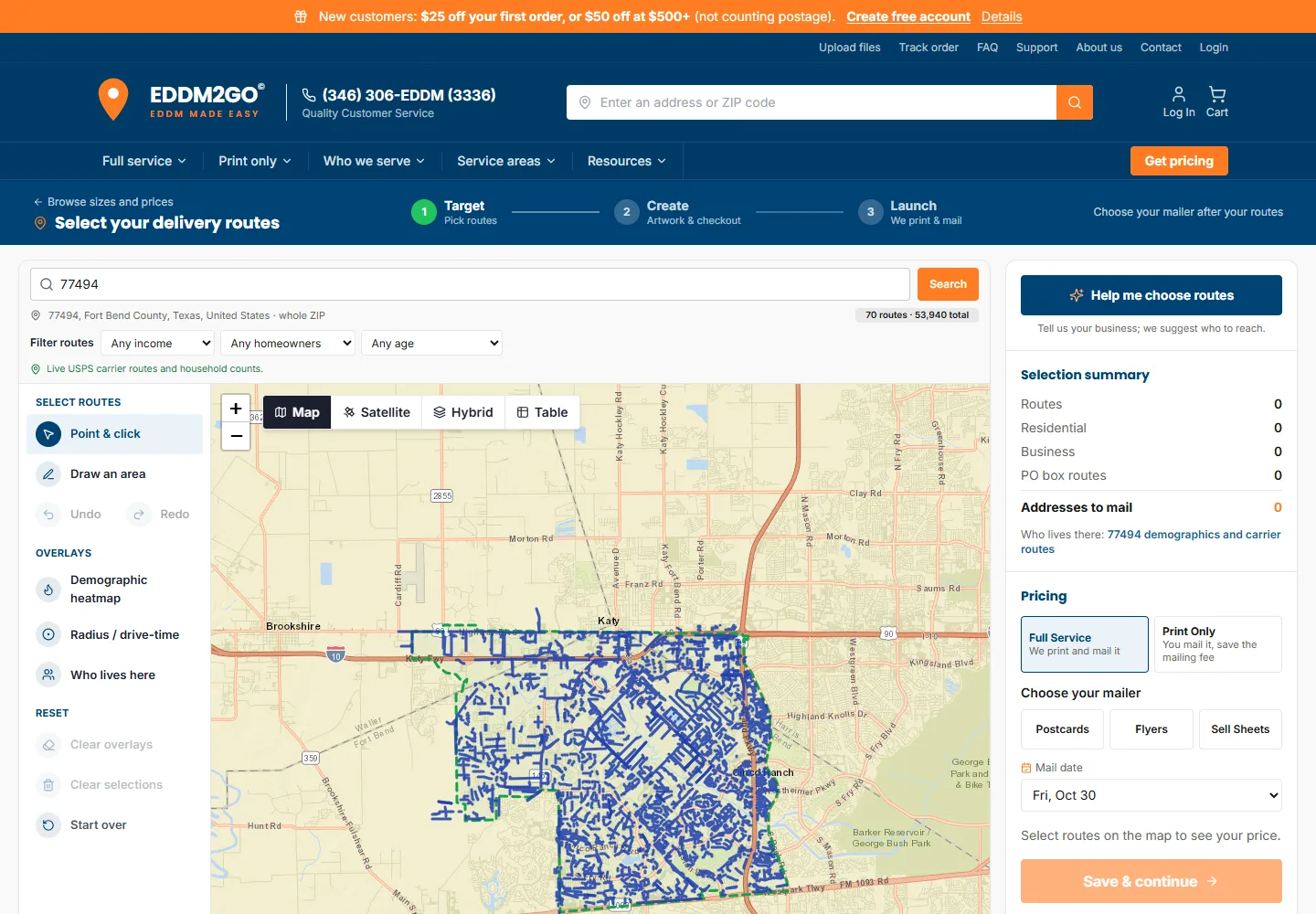Select the Full Service pricing option
This screenshot has width=1316, height=914.
pyautogui.click(x=1084, y=644)
